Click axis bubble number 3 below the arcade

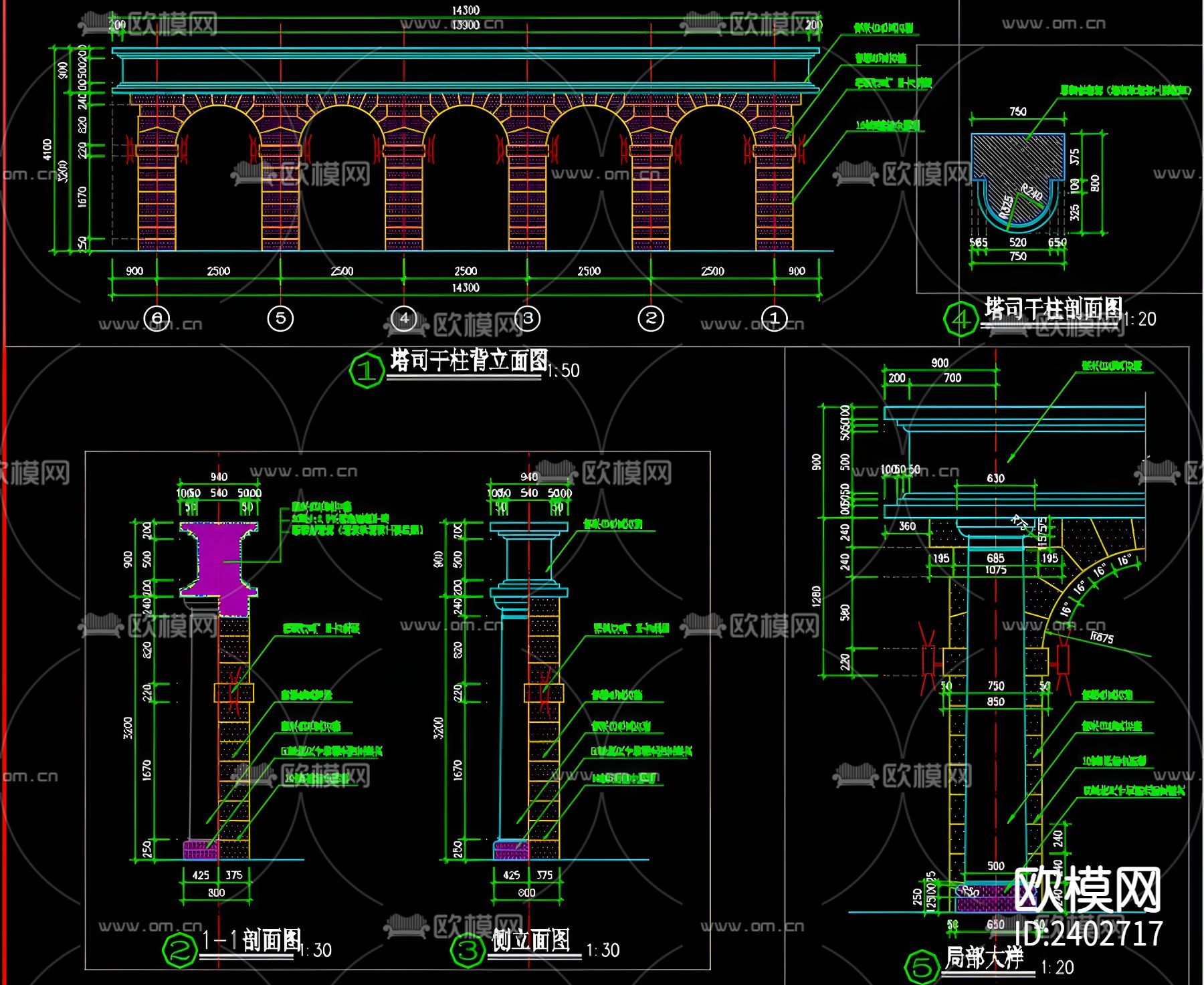coord(528,318)
